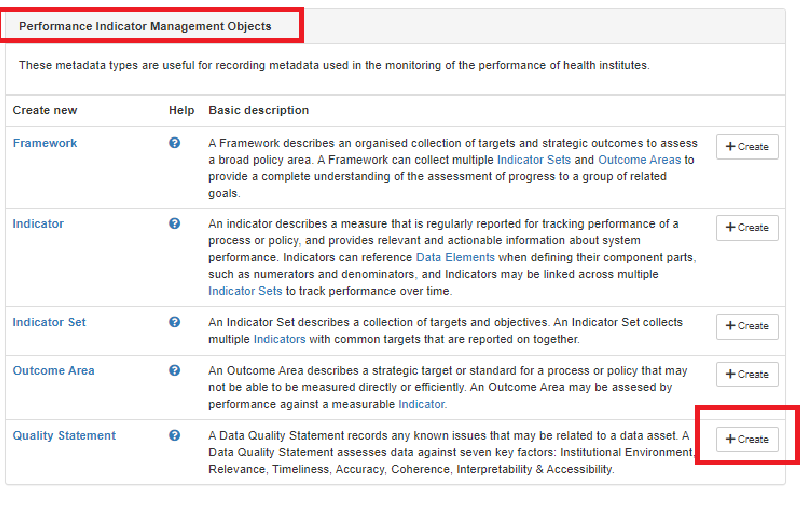Follow Outcome Areas link in Framework description
809x508 pixels.
[639, 160]
